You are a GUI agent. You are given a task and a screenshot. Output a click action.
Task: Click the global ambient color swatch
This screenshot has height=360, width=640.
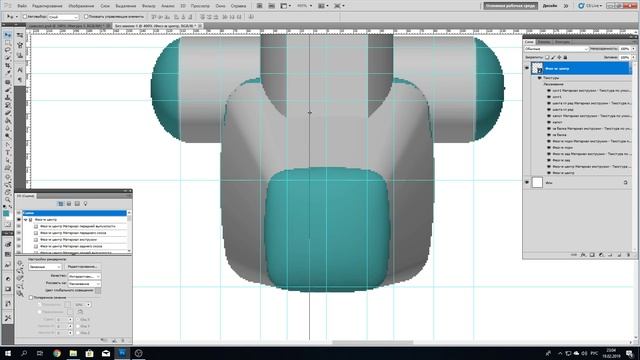(98, 291)
